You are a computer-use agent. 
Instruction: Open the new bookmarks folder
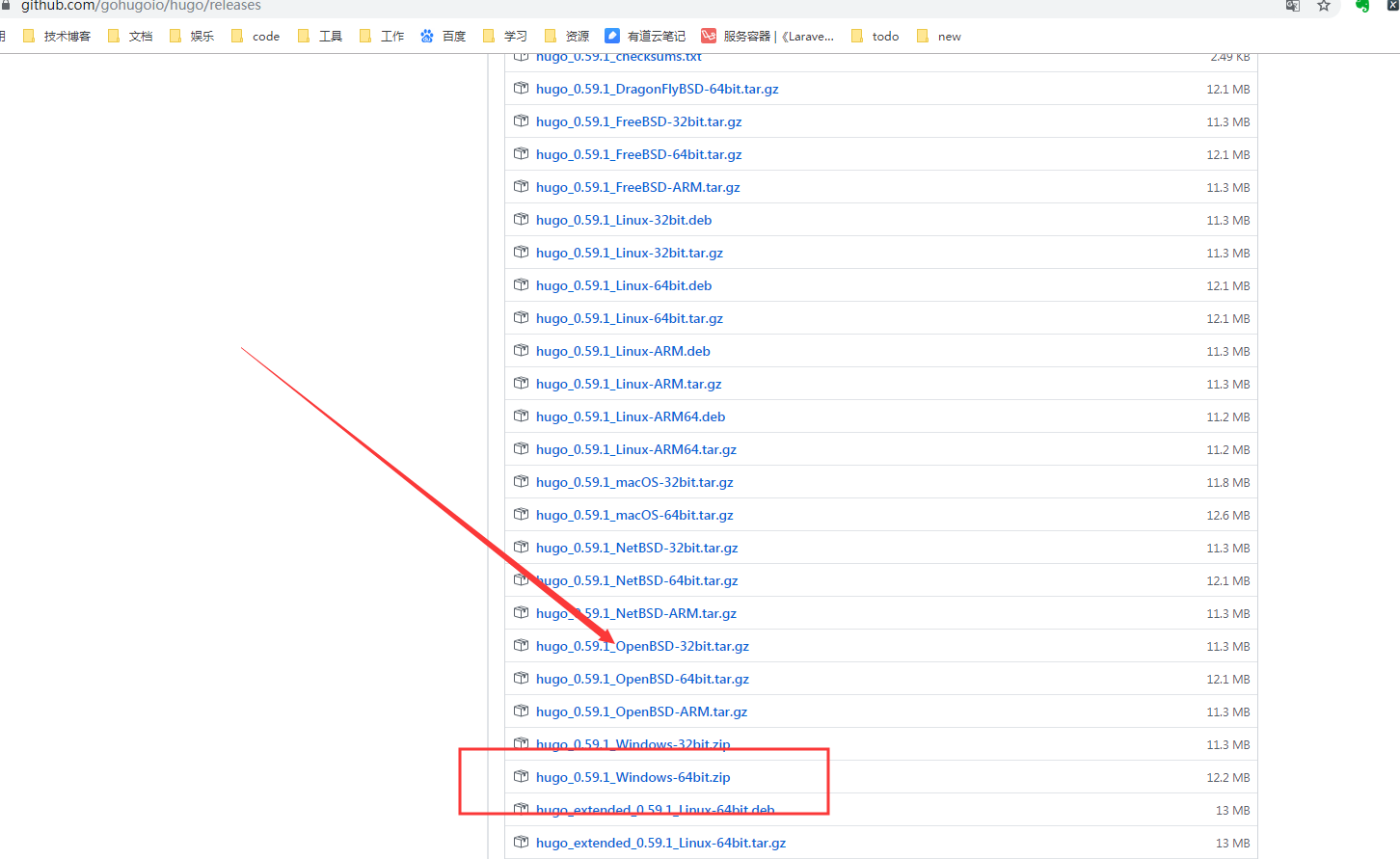point(939,37)
